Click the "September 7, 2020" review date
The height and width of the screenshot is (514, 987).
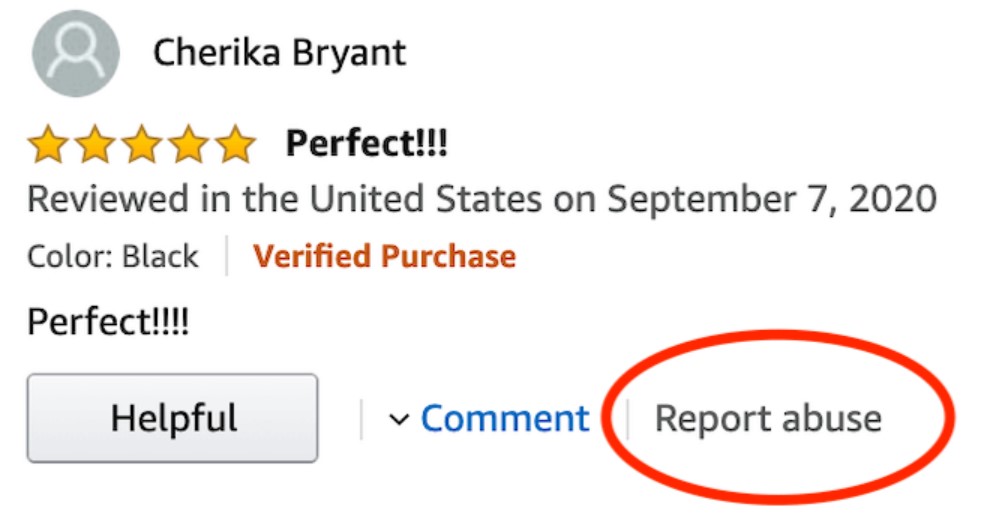pyautogui.click(x=771, y=199)
